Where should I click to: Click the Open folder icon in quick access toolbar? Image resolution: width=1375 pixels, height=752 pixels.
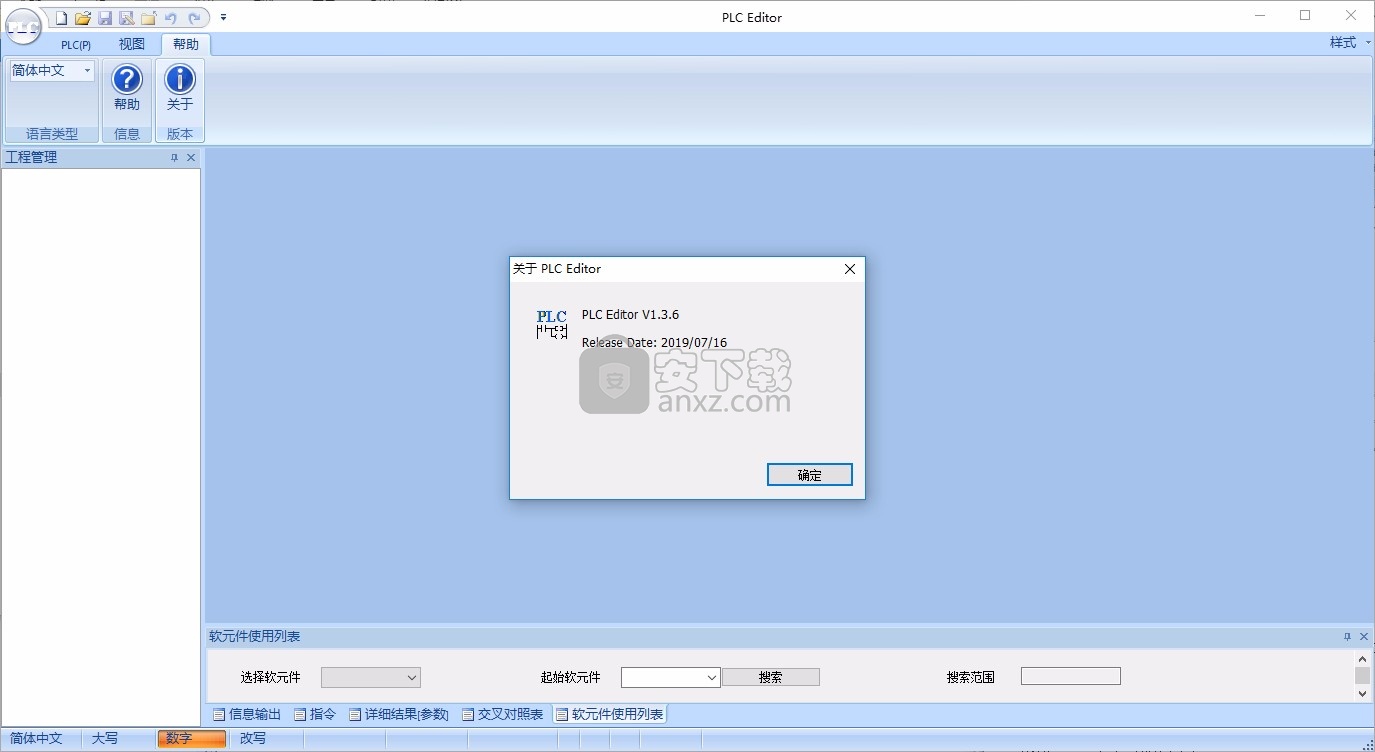point(83,18)
